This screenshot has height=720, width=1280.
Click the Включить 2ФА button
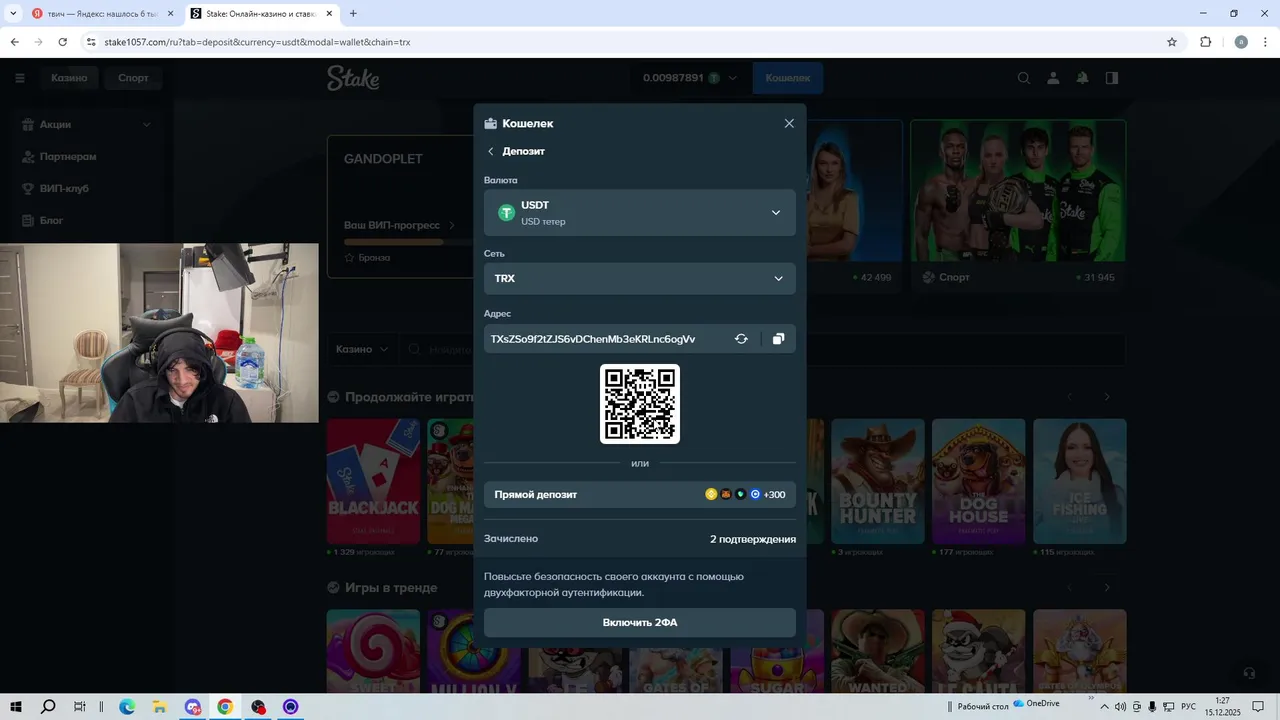640,622
